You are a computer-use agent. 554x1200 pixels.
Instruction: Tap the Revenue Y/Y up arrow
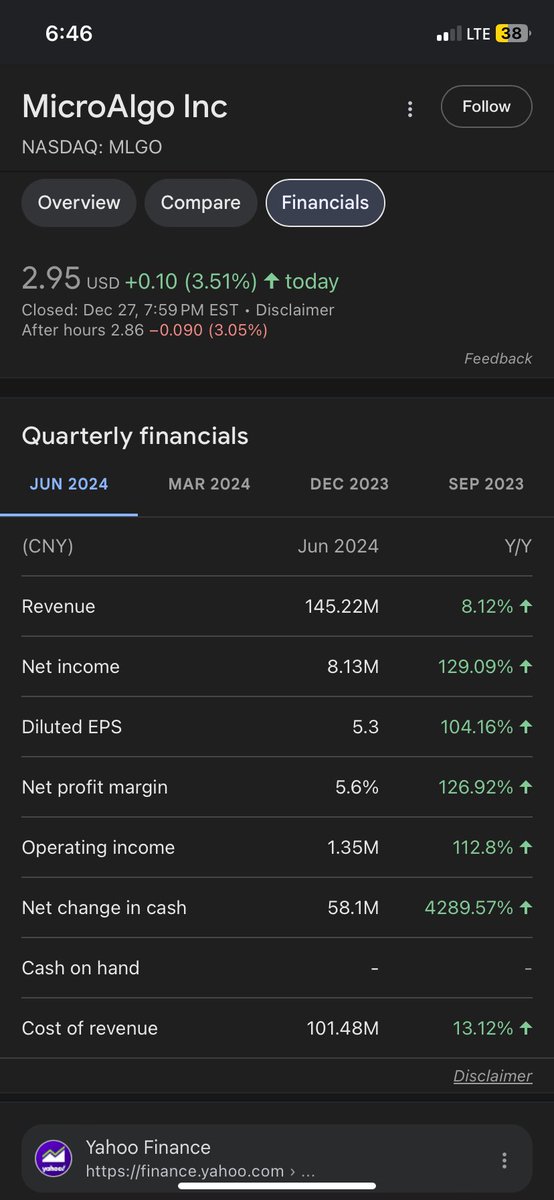tap(526, 606)
